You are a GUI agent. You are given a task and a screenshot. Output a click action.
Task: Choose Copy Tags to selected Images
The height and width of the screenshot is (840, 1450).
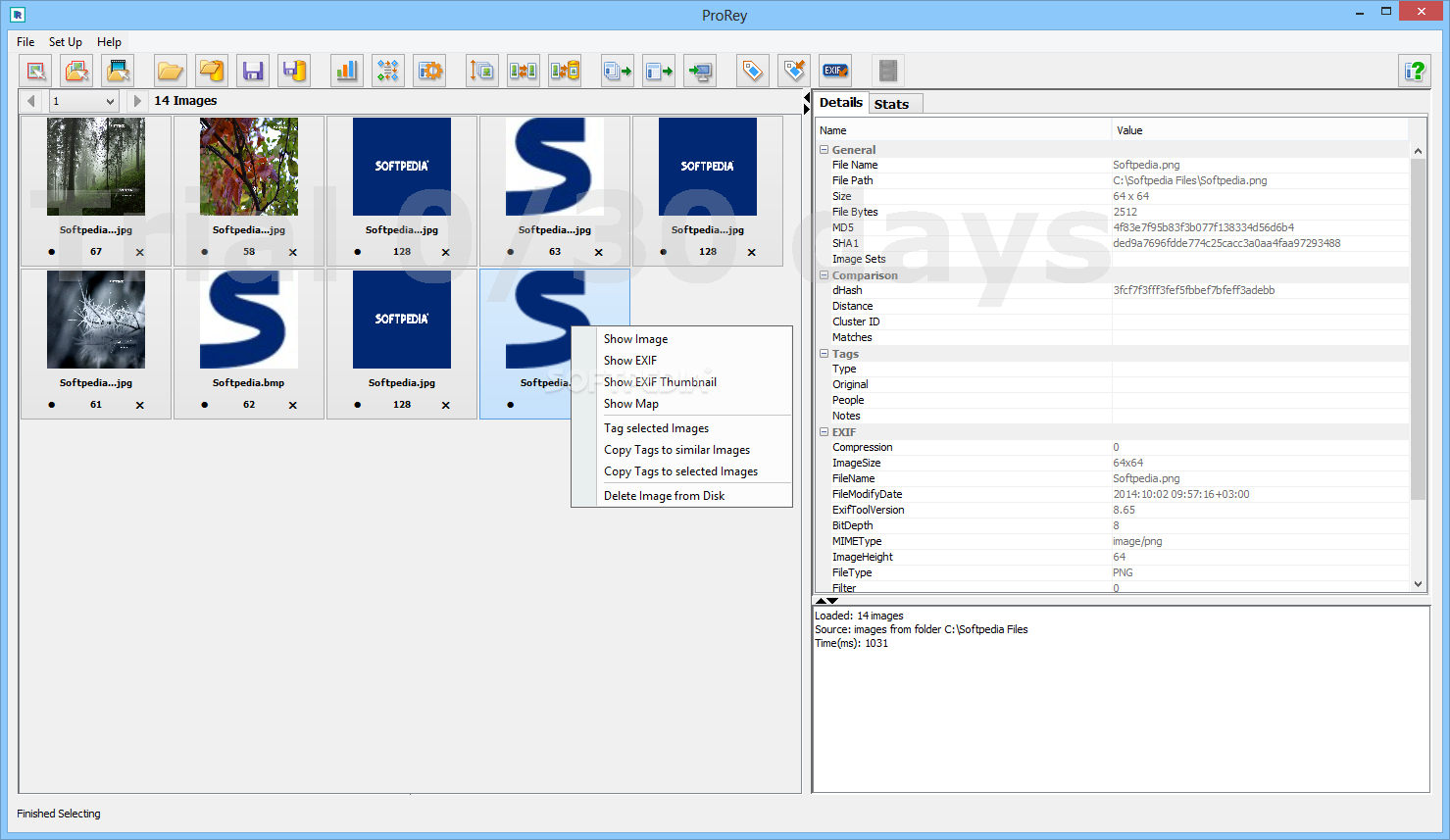(x=680, y=471)
